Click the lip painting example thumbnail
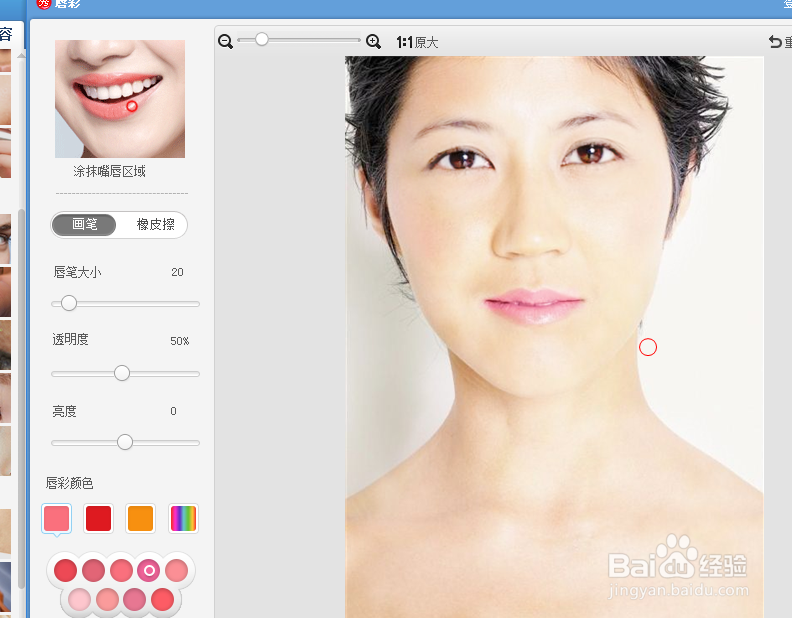792x618 pixels. click(120, 99)
